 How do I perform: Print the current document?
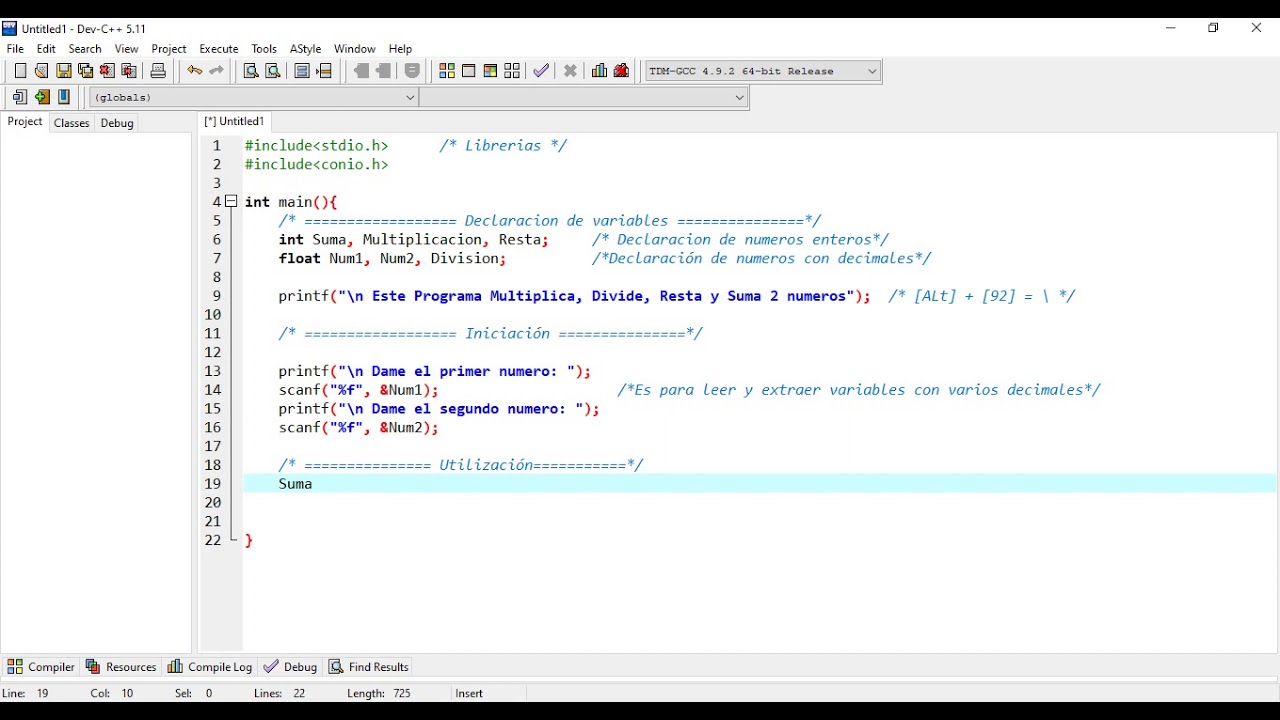(158, 71)
